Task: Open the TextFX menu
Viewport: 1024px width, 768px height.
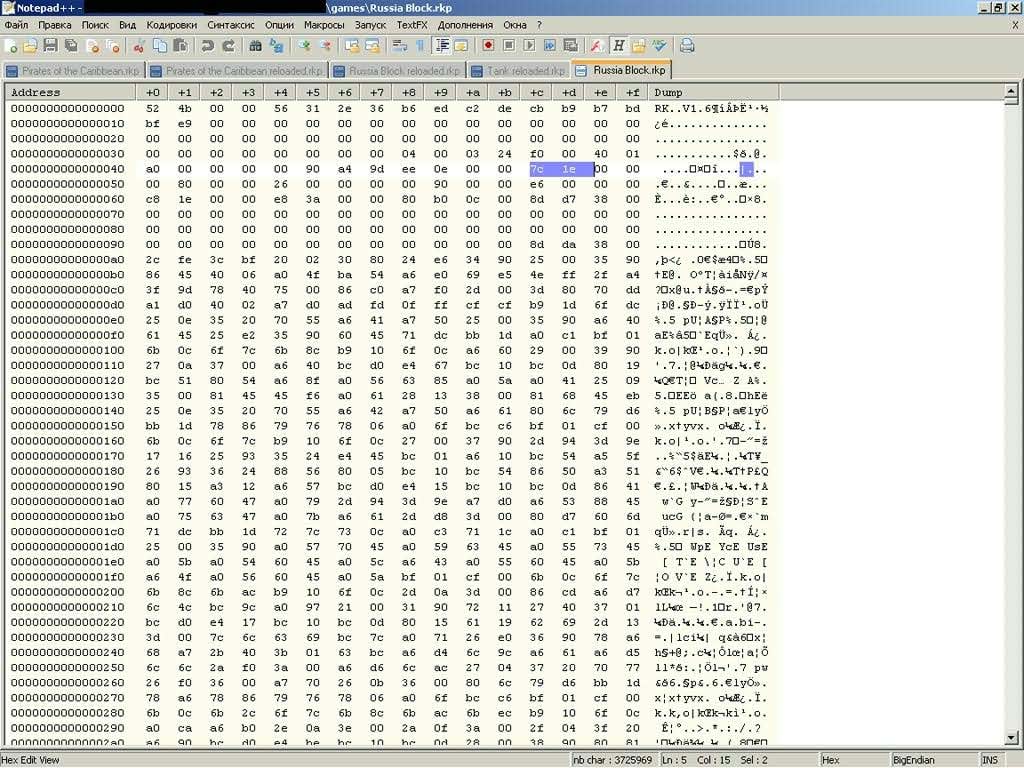Action: tap(412, 25)
